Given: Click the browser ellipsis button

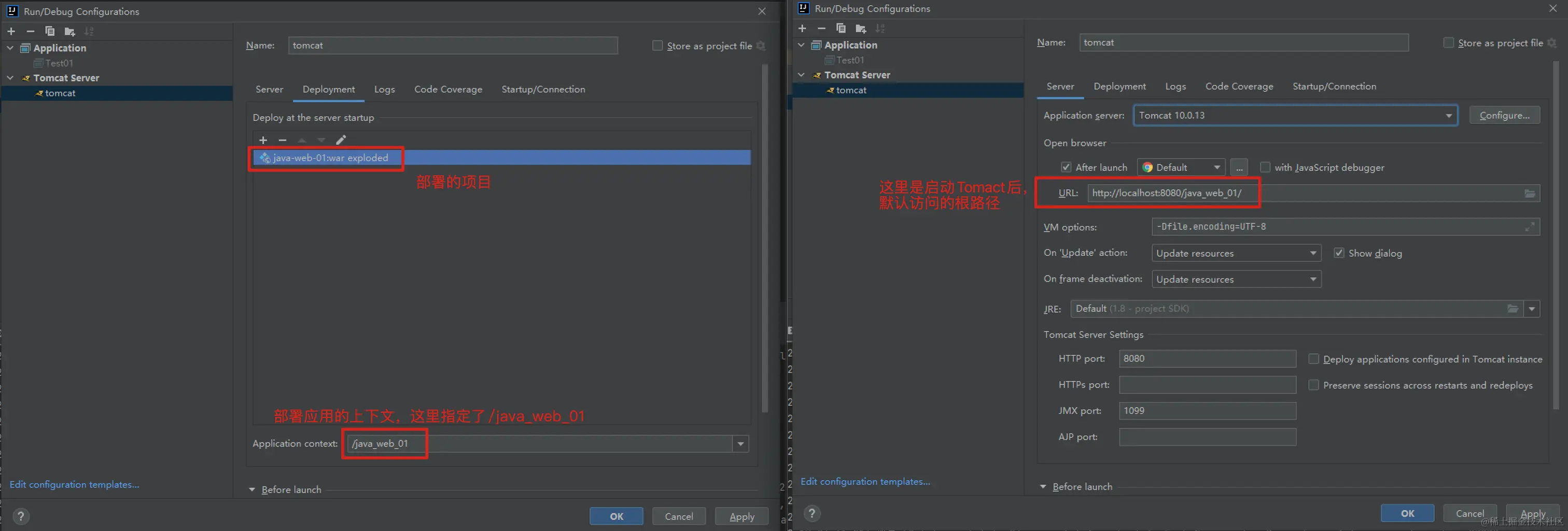Looking at the screenshot, I should (1239, 167).
